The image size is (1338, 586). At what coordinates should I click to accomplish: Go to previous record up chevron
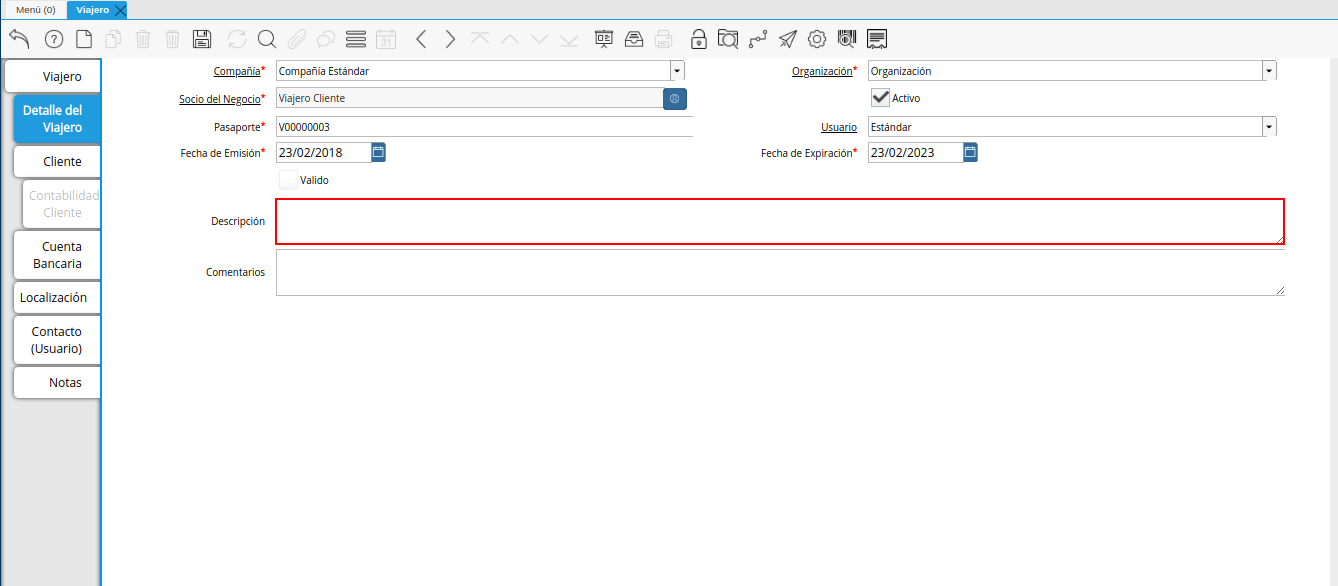point(510,39)
